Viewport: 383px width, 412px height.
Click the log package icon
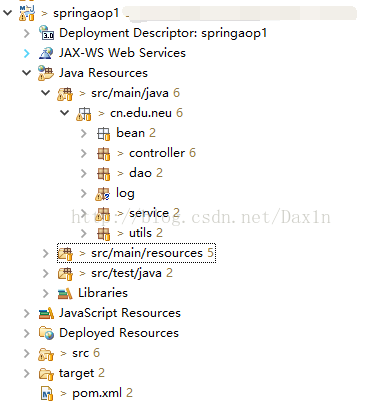(x=103, y=194)
